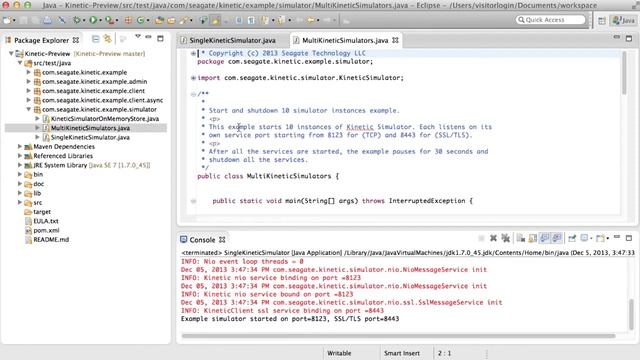Expand com.seagate.kinetic.example package
The image size is (640, 360).
pos(29,72)
